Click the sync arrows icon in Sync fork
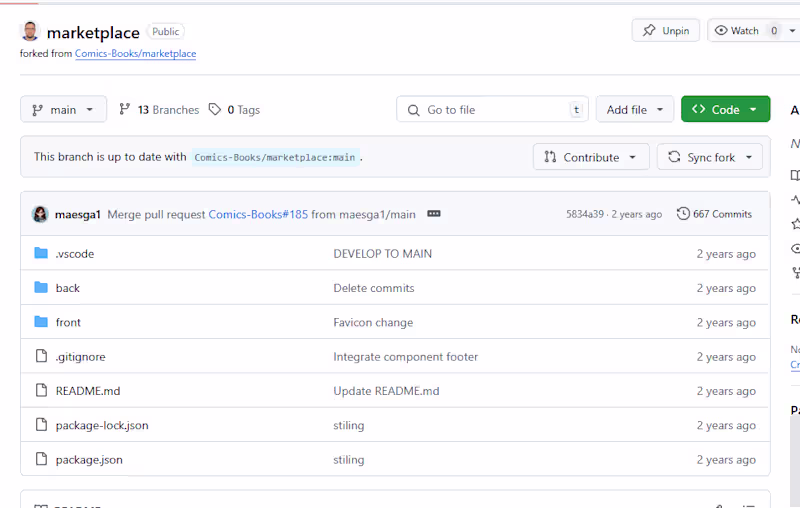Viewport: 800px width, 508px height. [x=674, y=157]
